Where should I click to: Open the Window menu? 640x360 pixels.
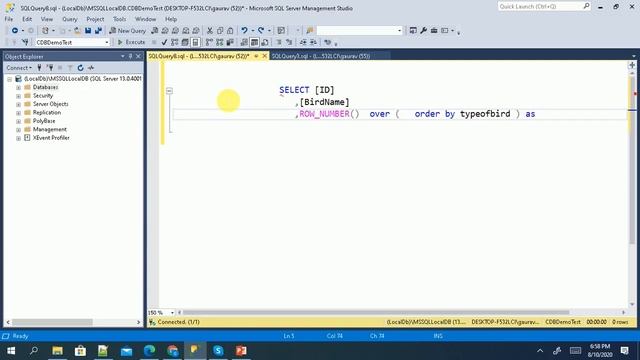tap(145, 19)
